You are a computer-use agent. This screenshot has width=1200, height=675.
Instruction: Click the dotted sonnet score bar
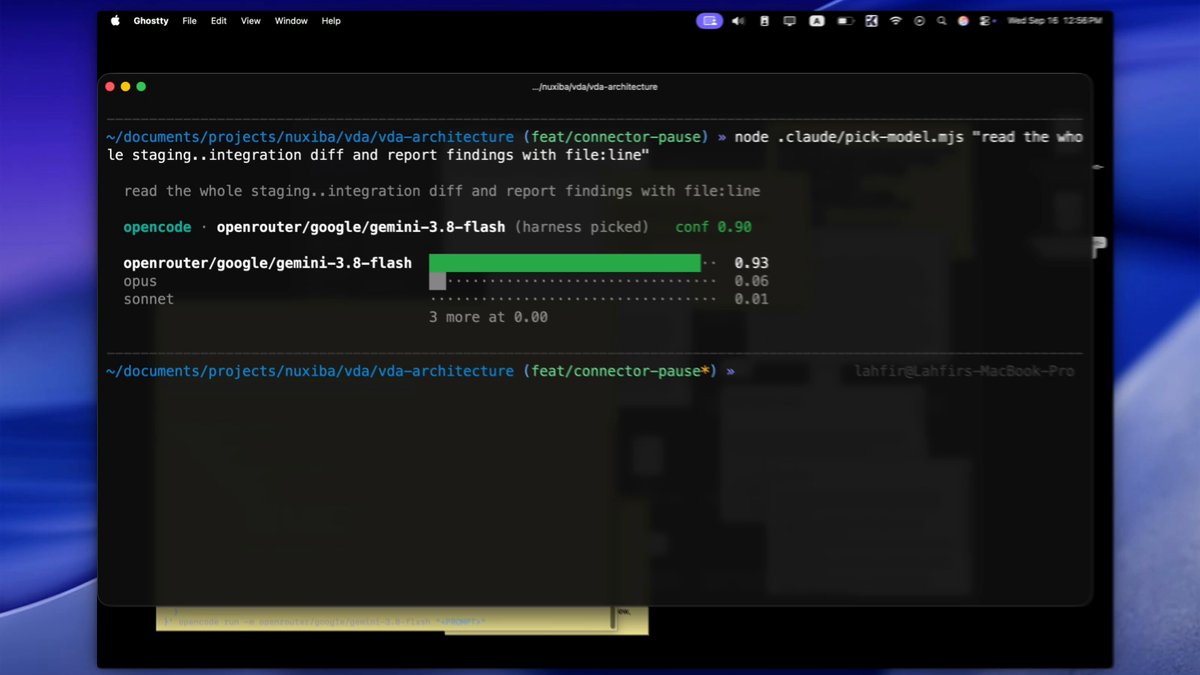click(x=573, y=299)
